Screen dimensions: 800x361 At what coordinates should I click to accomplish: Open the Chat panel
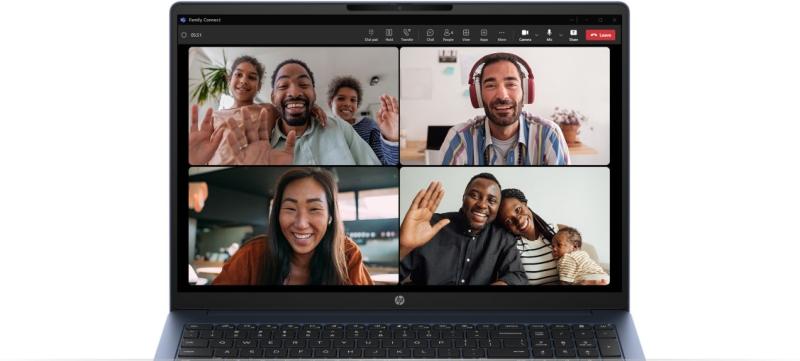click(430, 35)
